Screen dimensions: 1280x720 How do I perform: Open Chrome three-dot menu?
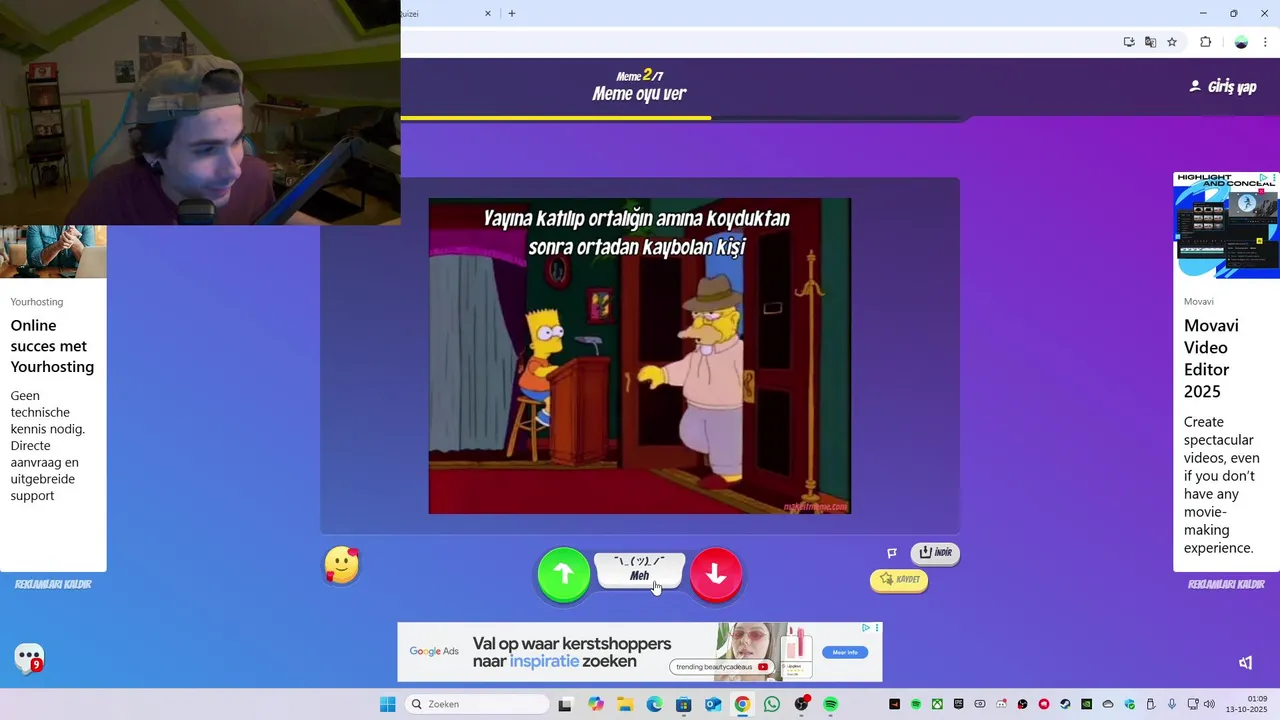pos(1265,42)
